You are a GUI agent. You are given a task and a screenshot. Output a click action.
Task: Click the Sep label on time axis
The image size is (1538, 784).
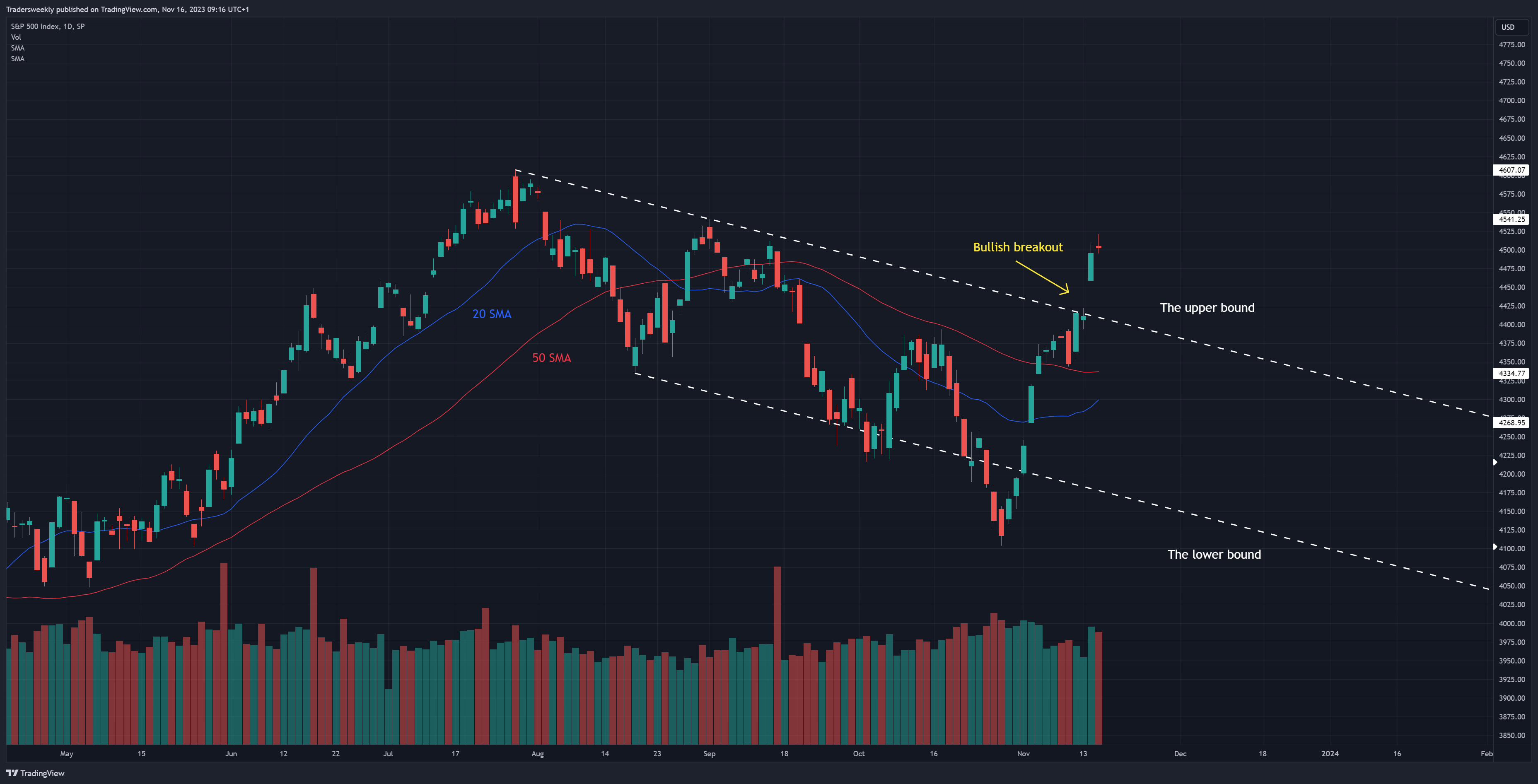[x=709, y=753]
